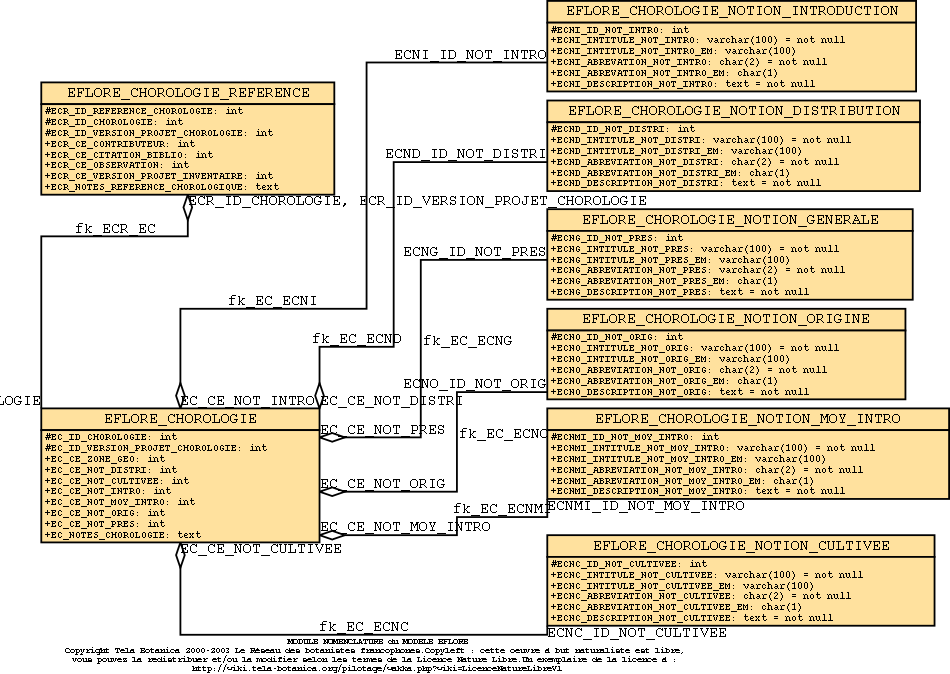Viewport: 950px width, 674px height.
Task: Click the diamond beside EC_CE_NOT_ORIG label
Action: tap(332, 490)
